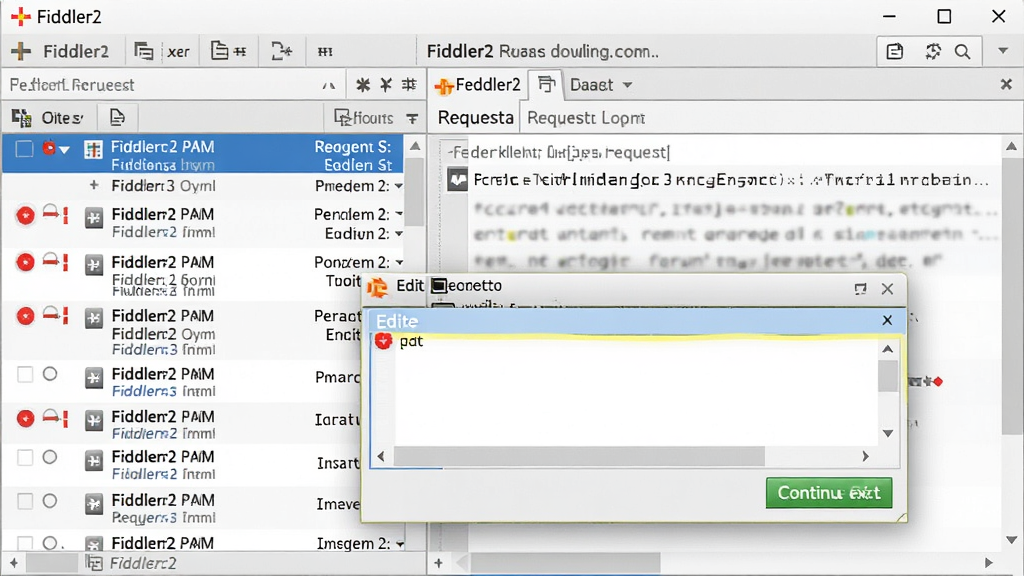Image resolution: width=1024 pixels, height=576 pixels.
Task: Close the right inspector panel
Action: 1006,84
